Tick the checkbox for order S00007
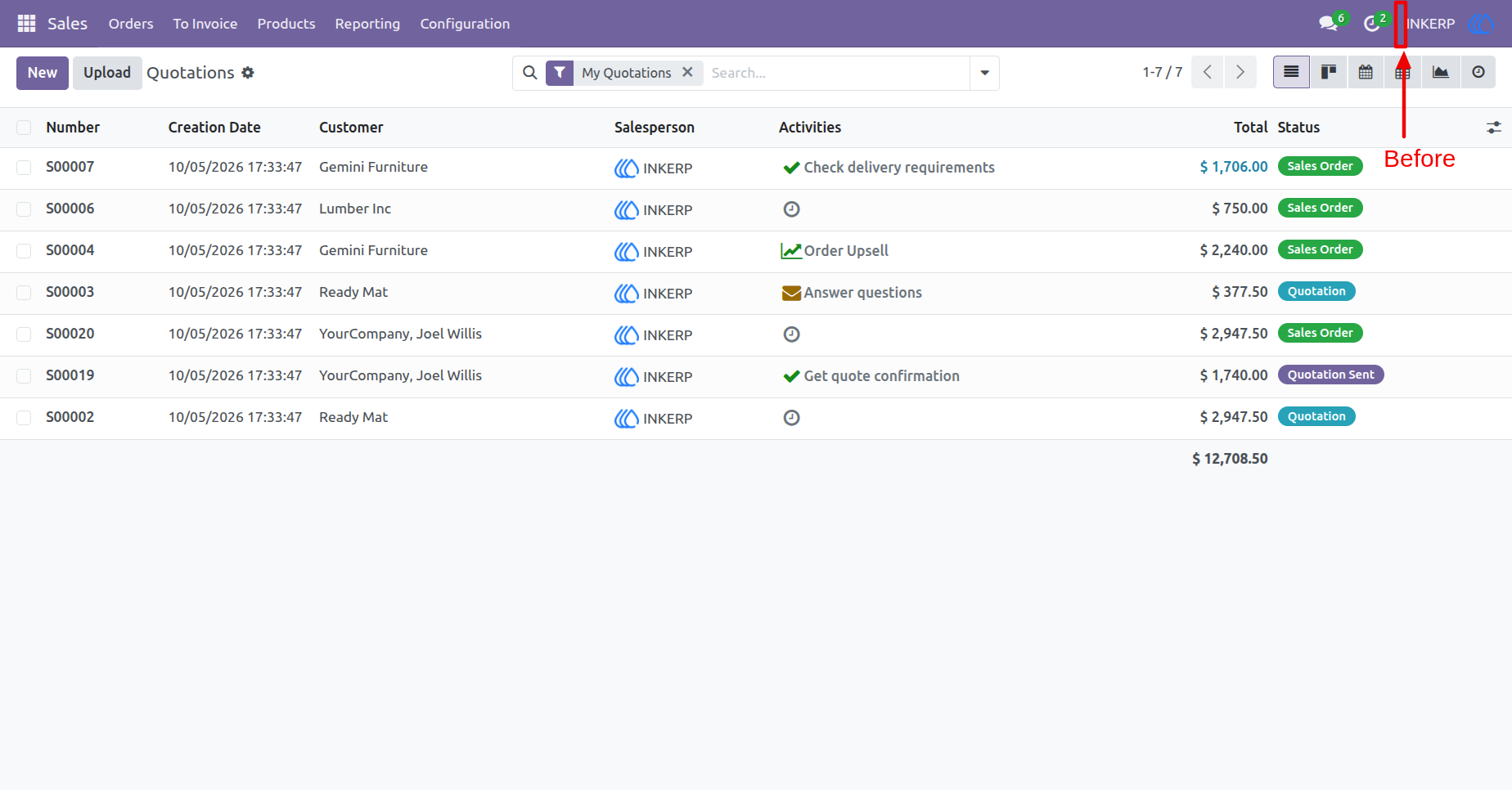 pos(24,168)
